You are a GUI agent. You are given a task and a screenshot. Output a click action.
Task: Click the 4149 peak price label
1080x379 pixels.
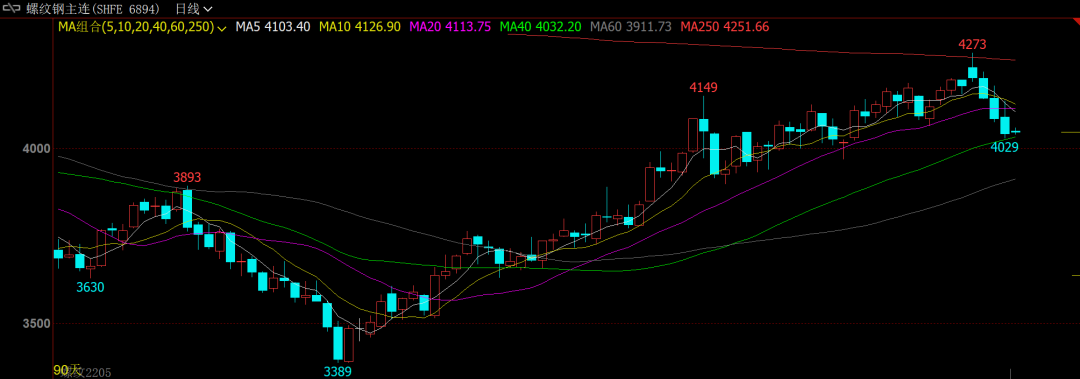tap(703, 88)
